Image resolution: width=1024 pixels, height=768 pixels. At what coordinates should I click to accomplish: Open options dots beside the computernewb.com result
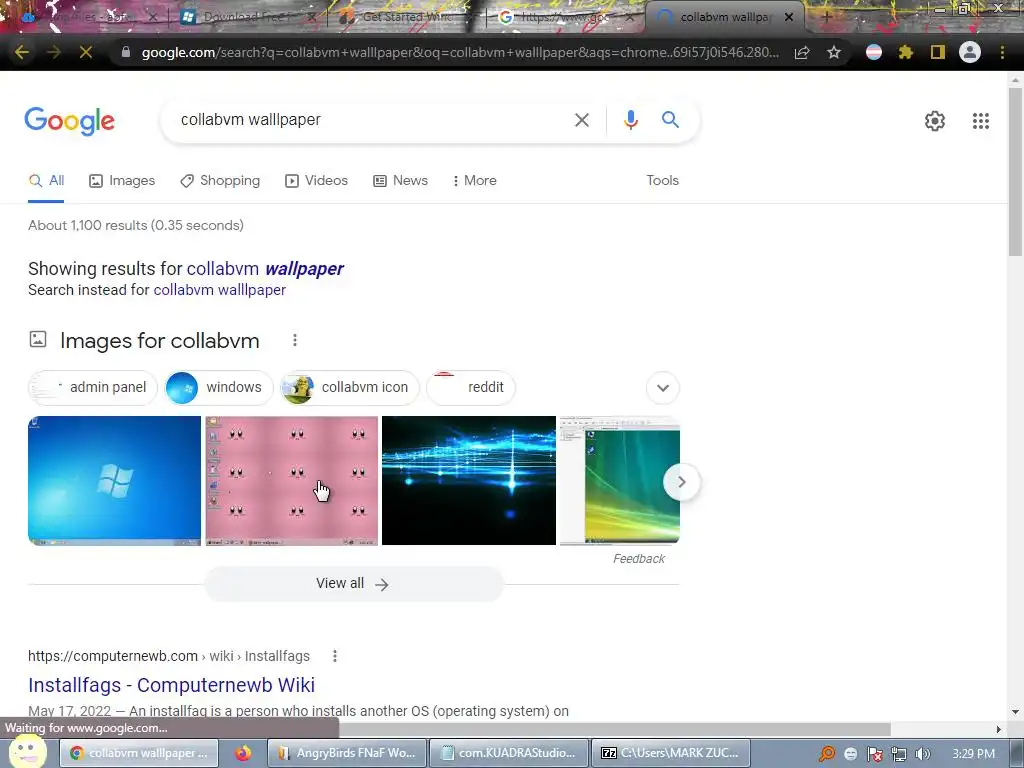pyautogui.click(x=335, y=656)
